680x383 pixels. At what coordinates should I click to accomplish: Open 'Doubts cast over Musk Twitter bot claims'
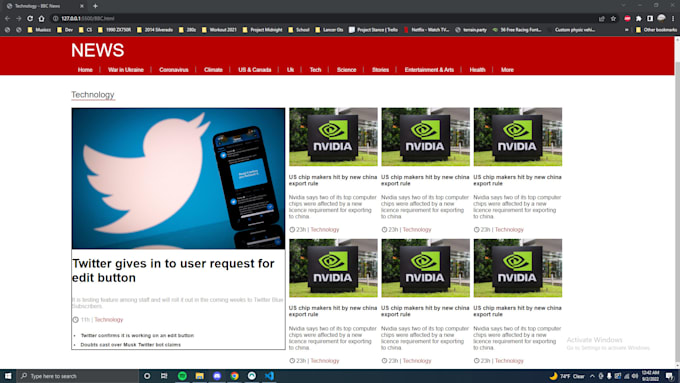click(x=131, y=345)
